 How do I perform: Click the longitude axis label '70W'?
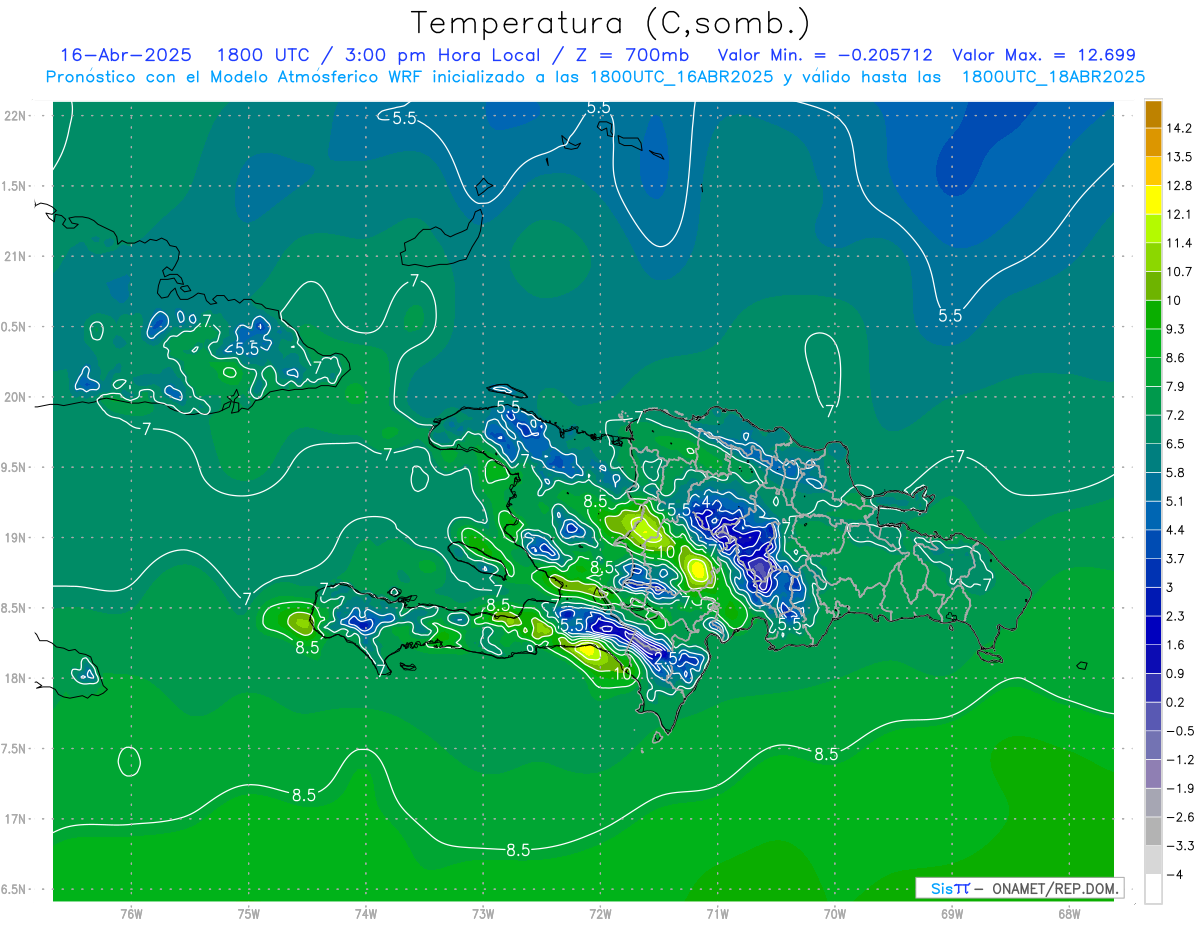[835, 914]
